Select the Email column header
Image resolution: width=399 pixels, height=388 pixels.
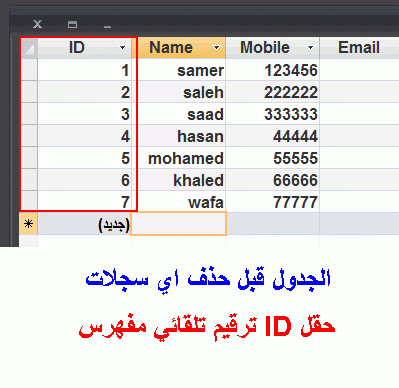pyautogui.click(x=359, y=48)
